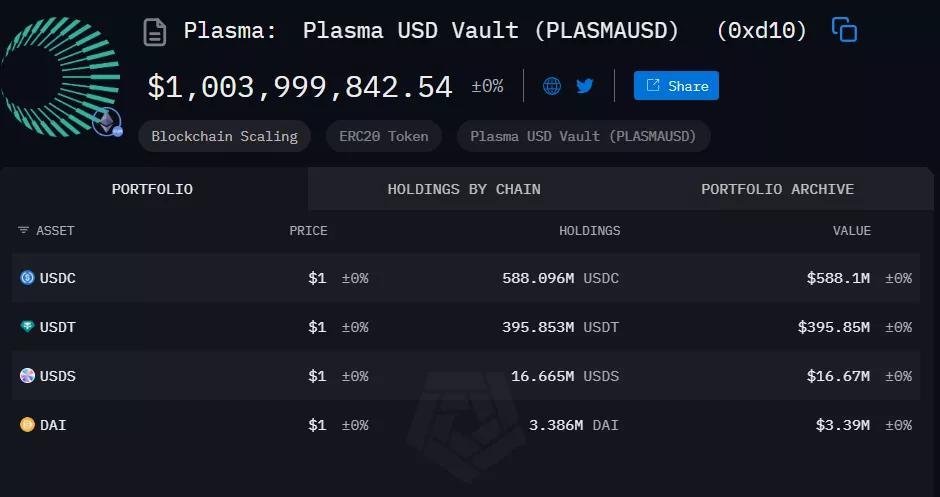
Task: Click the USDT token icon
Action: (x=27, y=327)
